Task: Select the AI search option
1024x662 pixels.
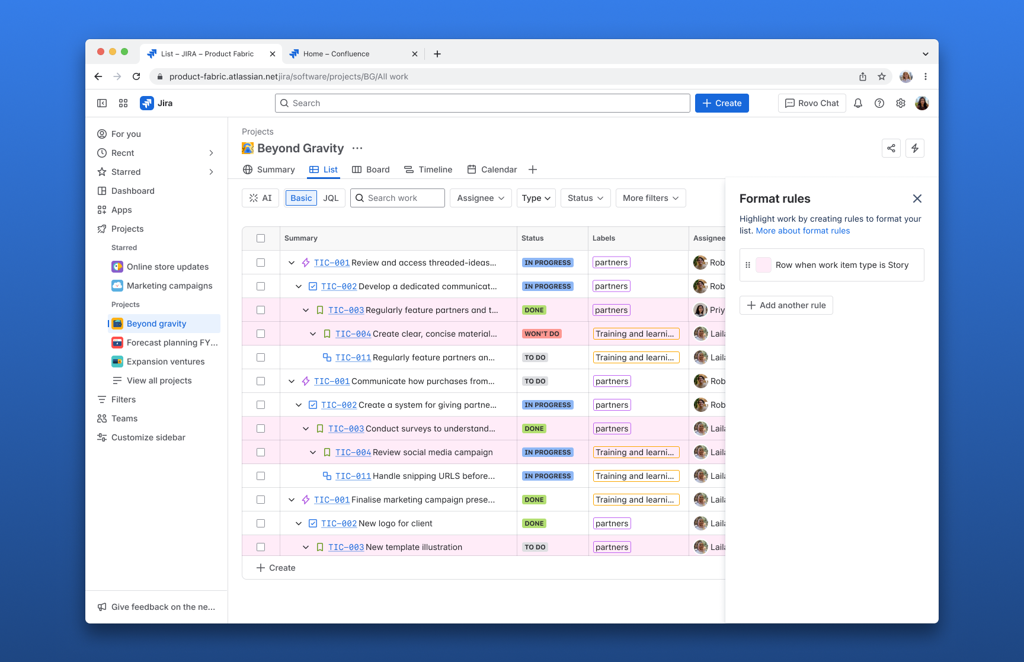Action: [x=260, y=197]
